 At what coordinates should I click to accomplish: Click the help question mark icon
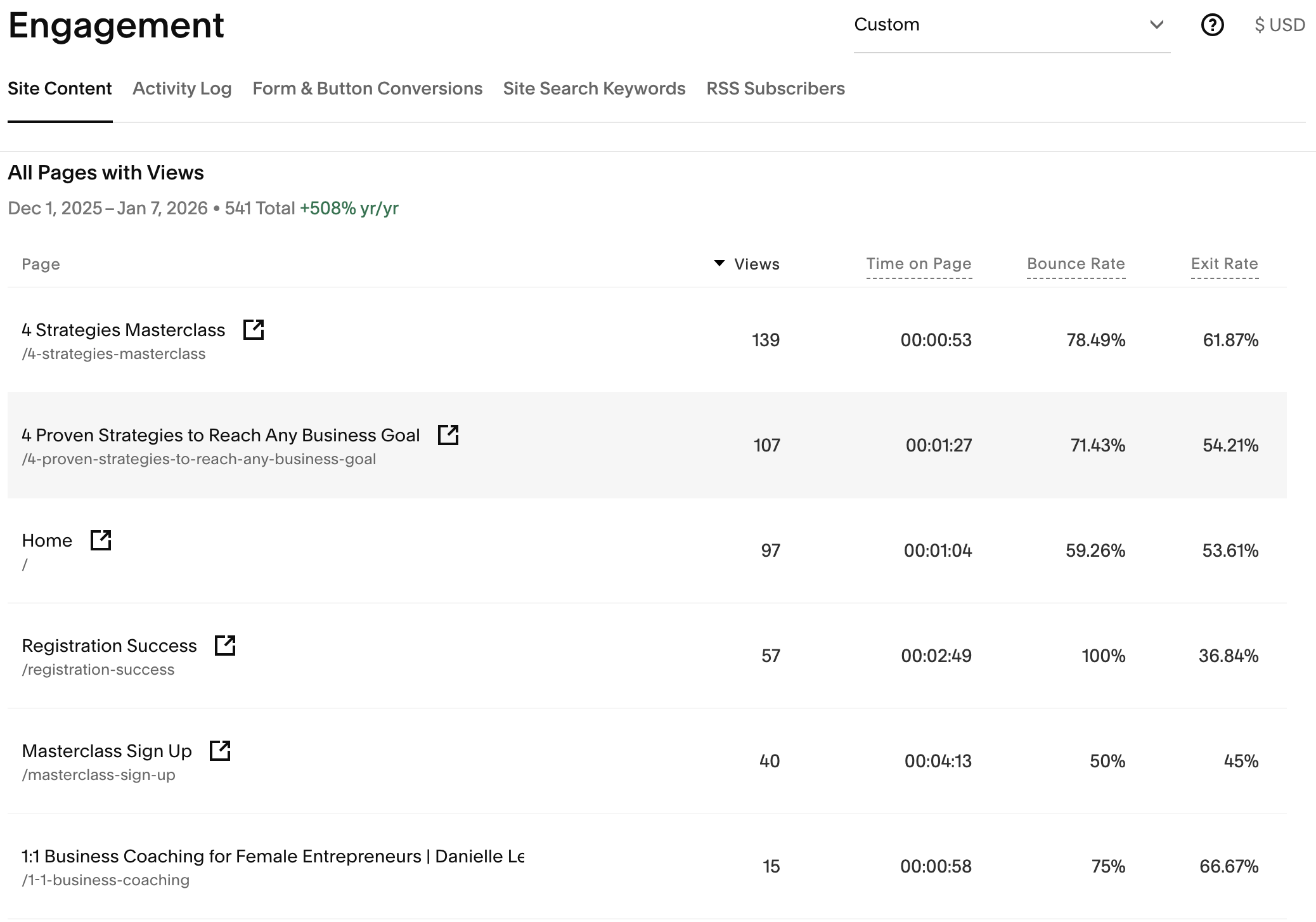click(1212, 25)
